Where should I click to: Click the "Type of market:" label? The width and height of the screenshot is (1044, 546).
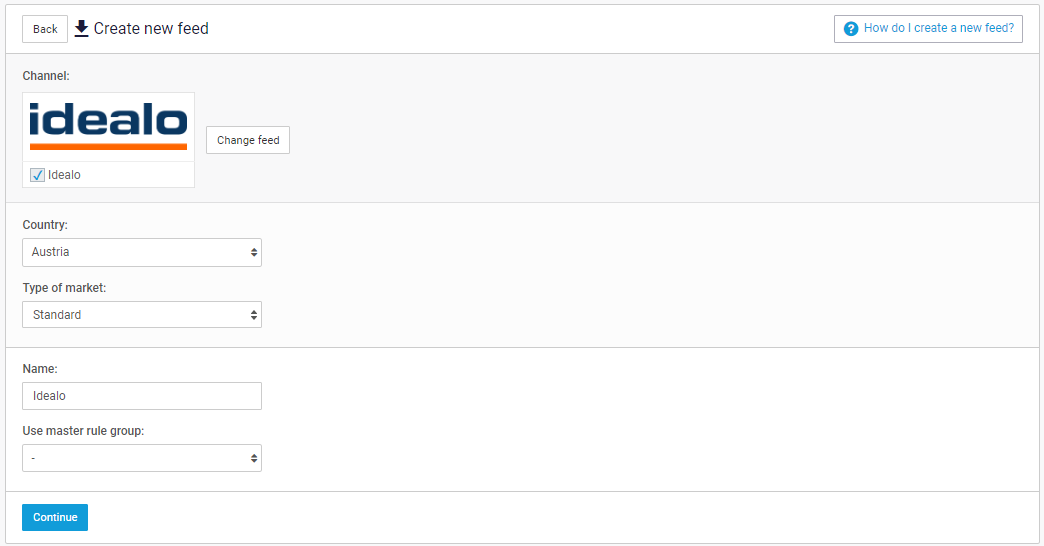click(x=64, y=288)
